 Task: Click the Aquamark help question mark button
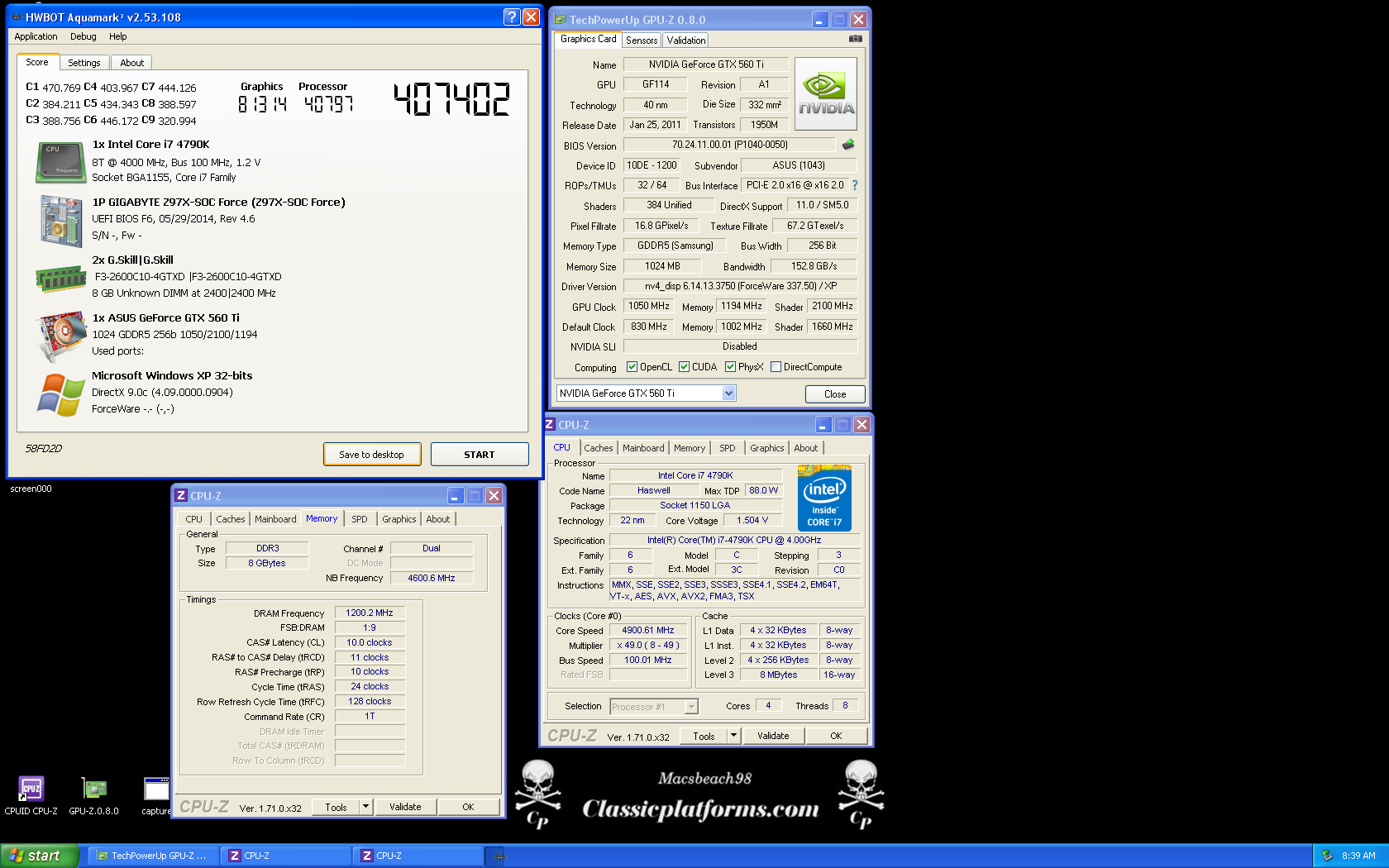512,17
